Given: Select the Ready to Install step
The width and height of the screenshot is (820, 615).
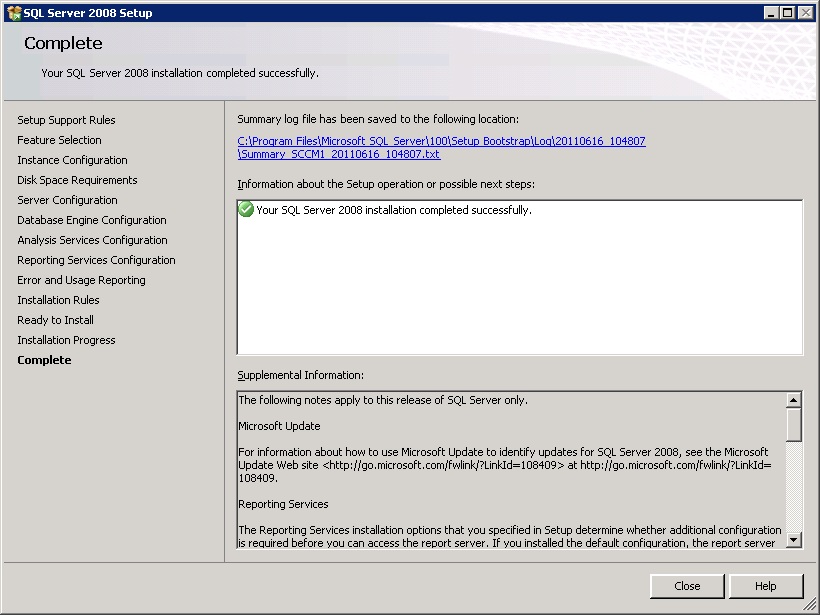Looking at the screenshot, I should pos(55,320).
